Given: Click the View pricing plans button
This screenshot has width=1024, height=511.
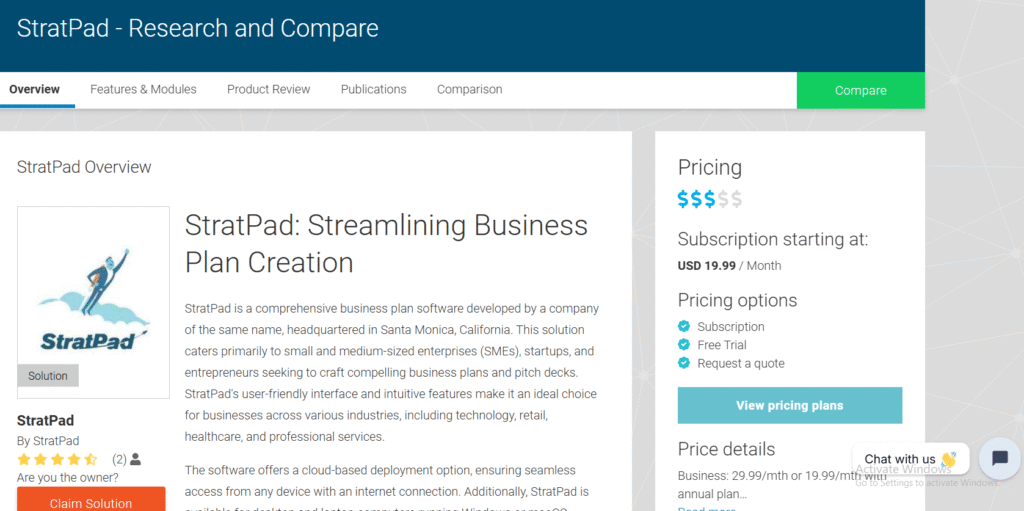Looking at the screenshot, I should click(789, 405).
